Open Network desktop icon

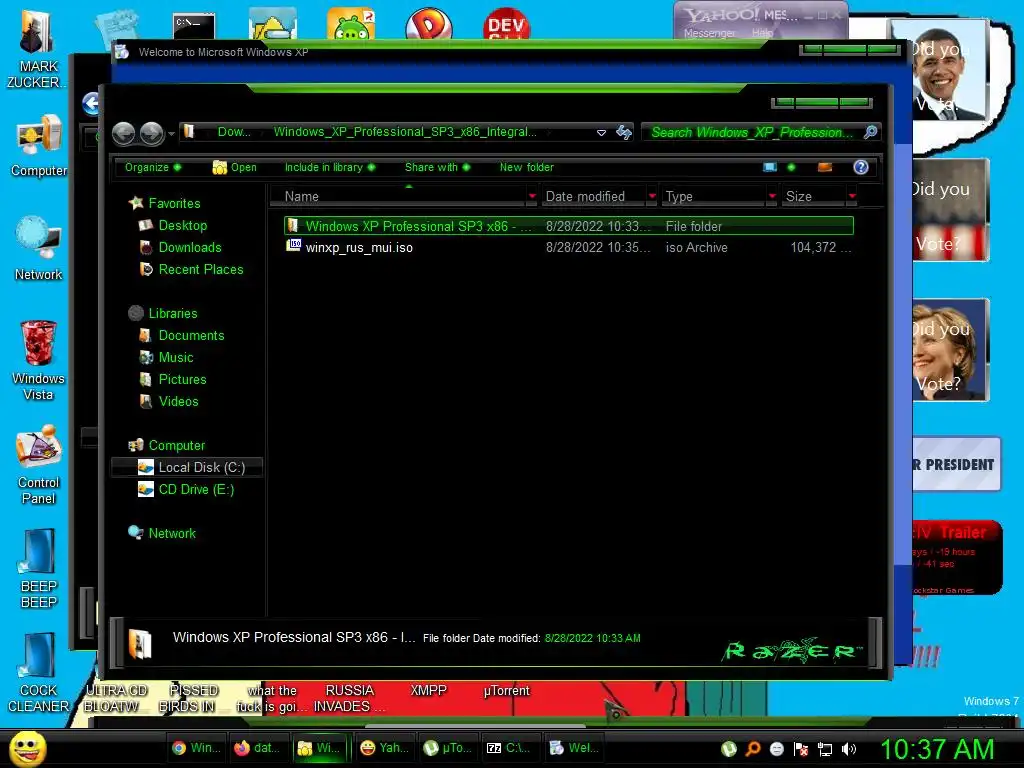(38, 248)
